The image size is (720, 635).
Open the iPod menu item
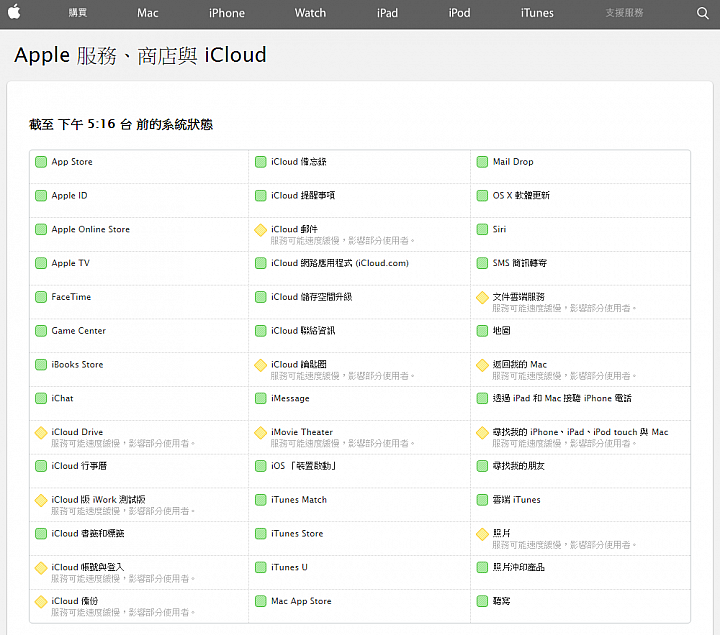[459, 13]
